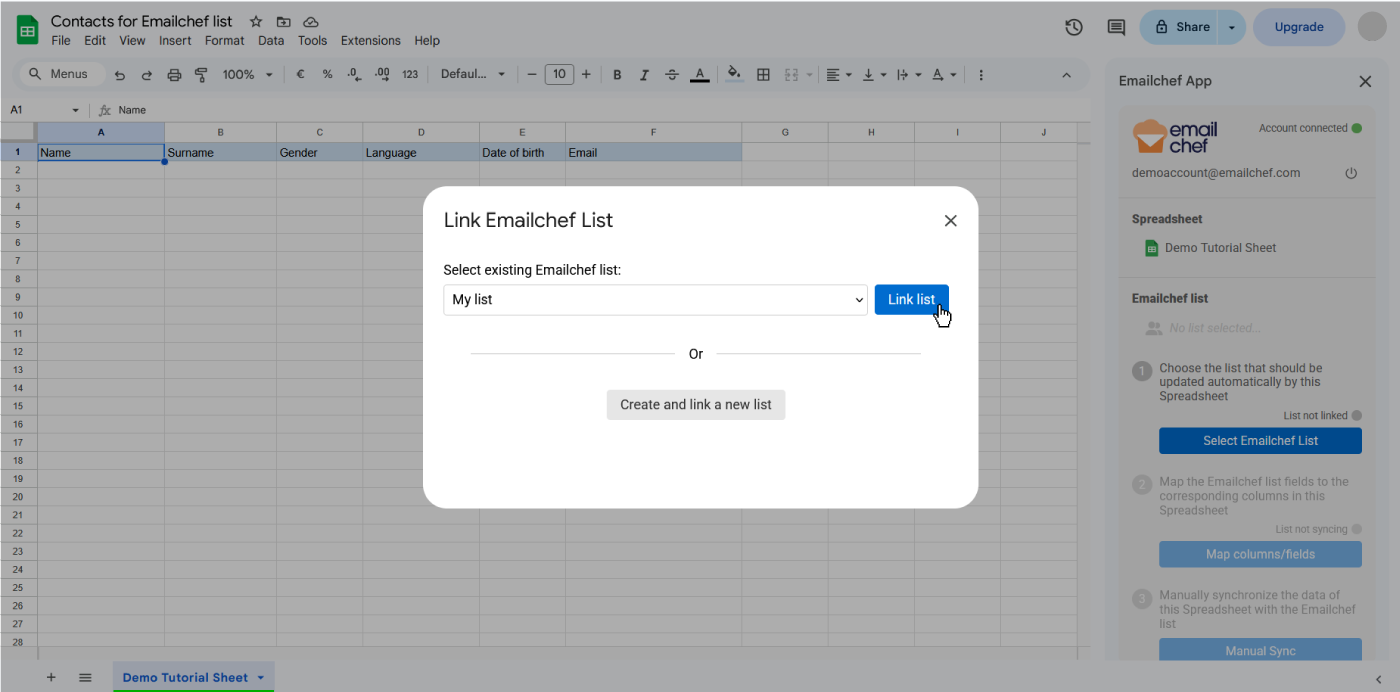Viewport: 1400px width, 692px height.
Task: Click the borders icon
Action: [763, 75]
